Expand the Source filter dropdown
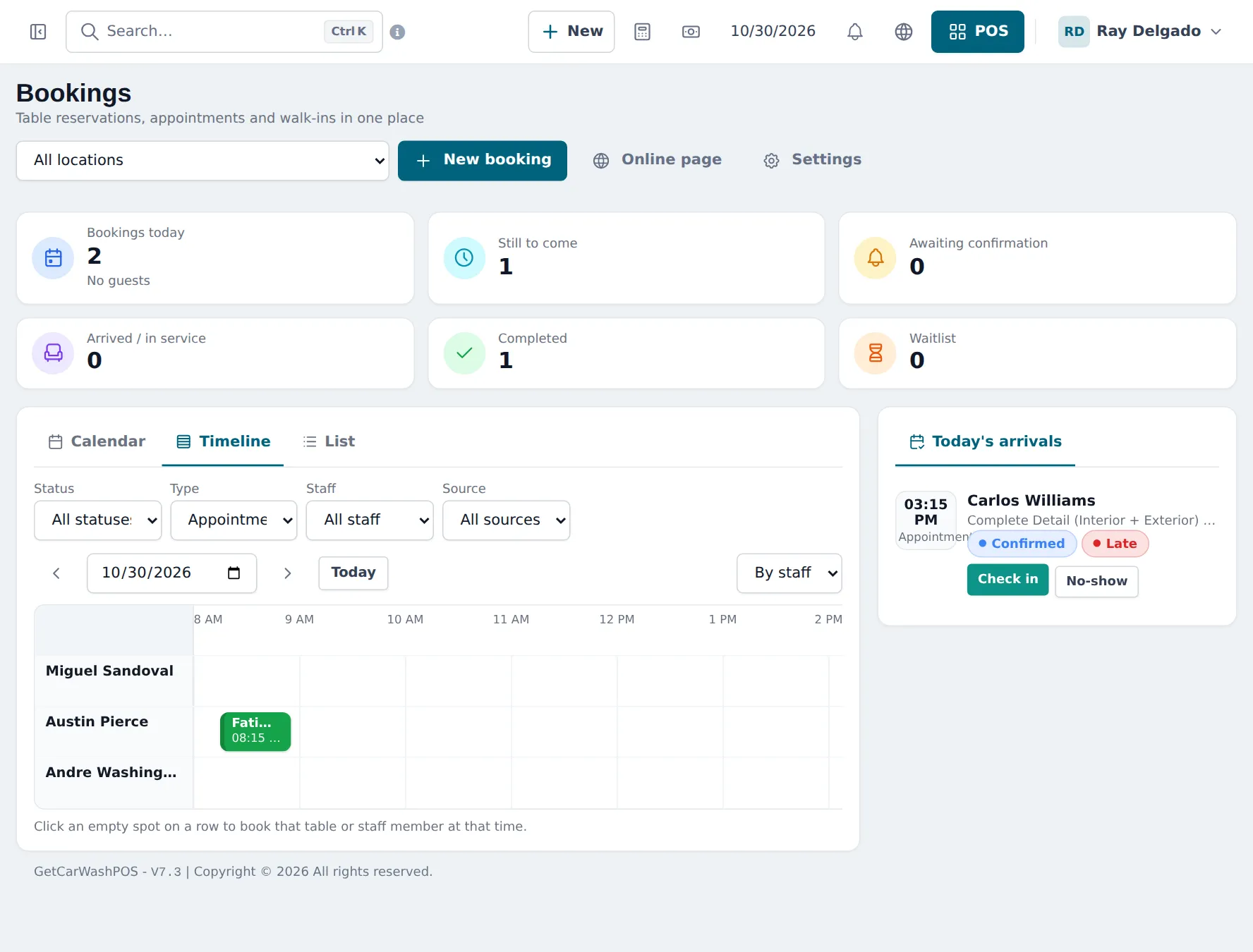1253x952 pixels. [x=506, y=520]
